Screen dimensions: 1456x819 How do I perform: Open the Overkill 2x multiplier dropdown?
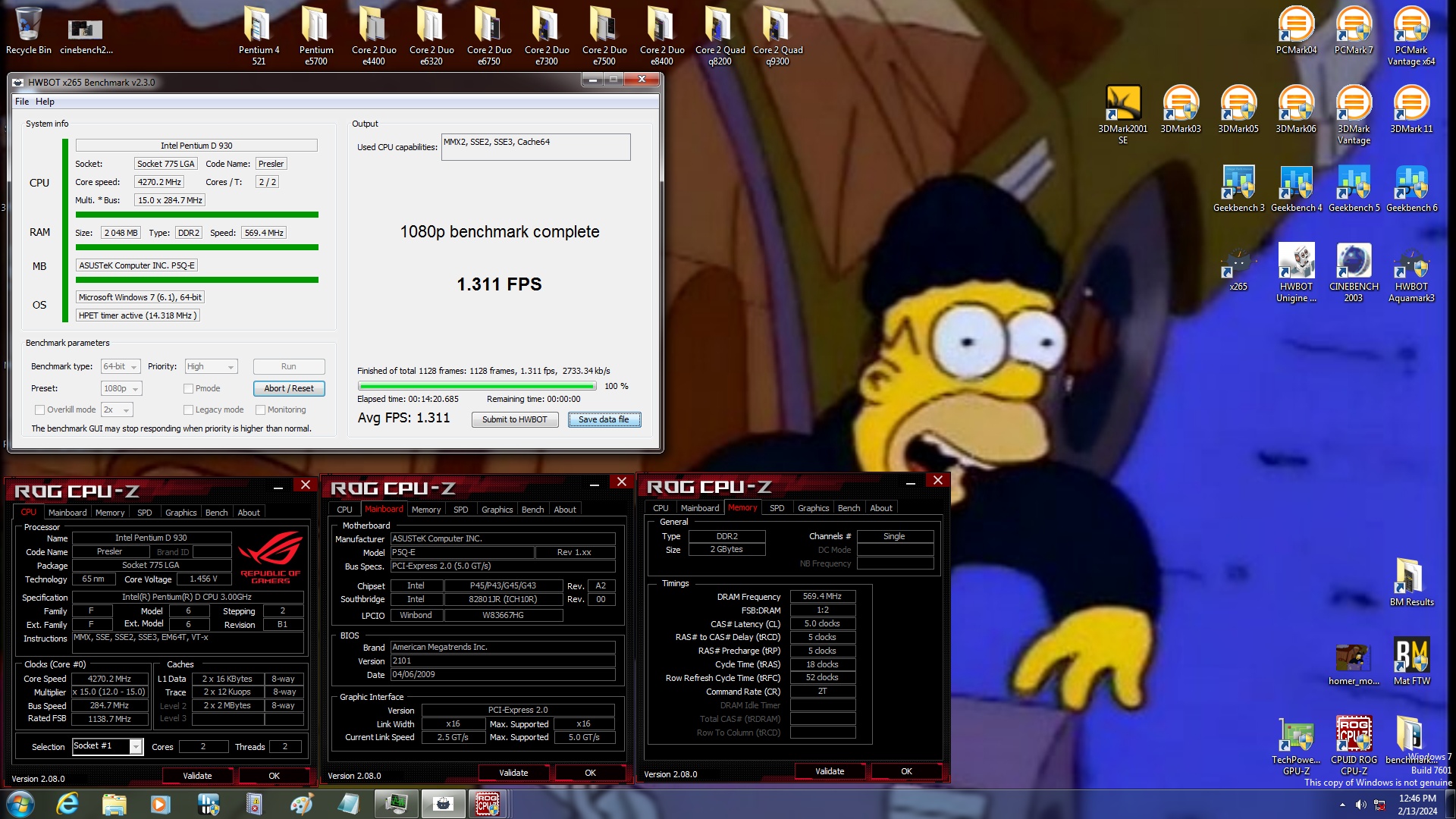pos(117,409)
